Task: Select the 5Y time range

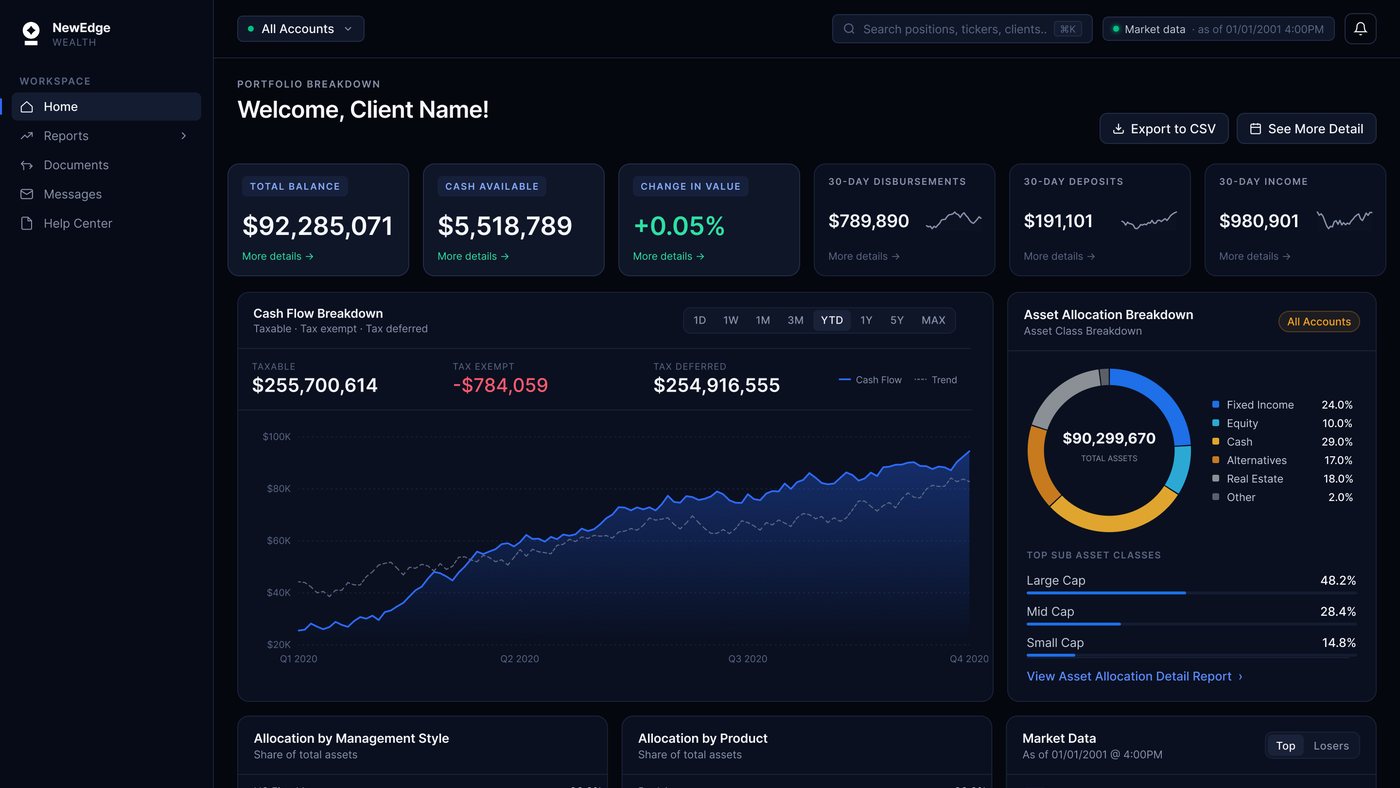Action: [x=897, y=320]
